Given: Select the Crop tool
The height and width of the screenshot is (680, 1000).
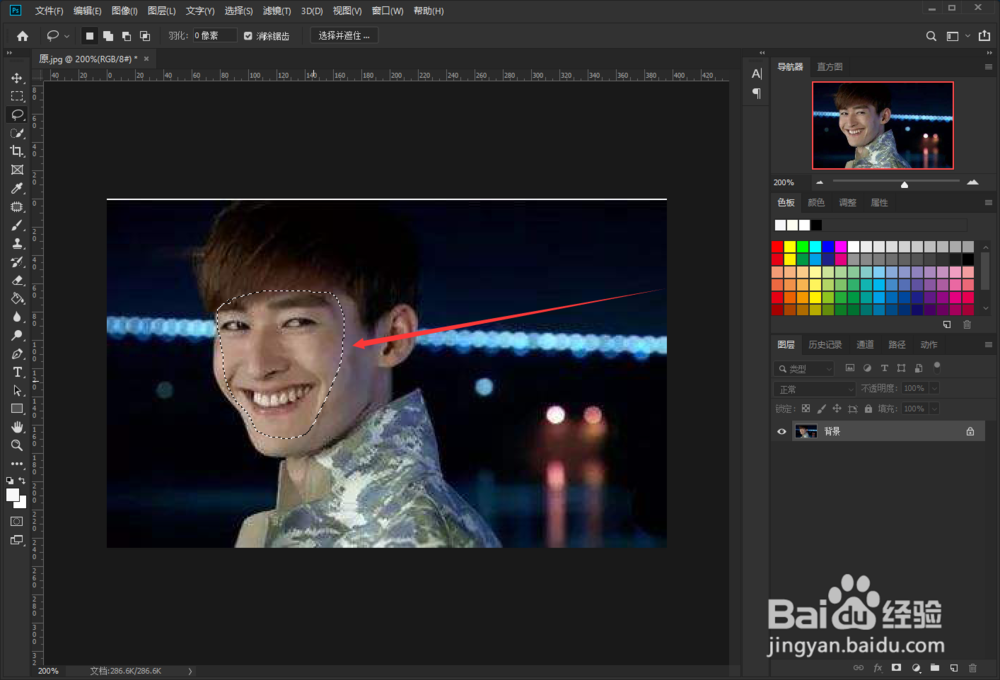Looking at the screenshot, I should (17, 151).
